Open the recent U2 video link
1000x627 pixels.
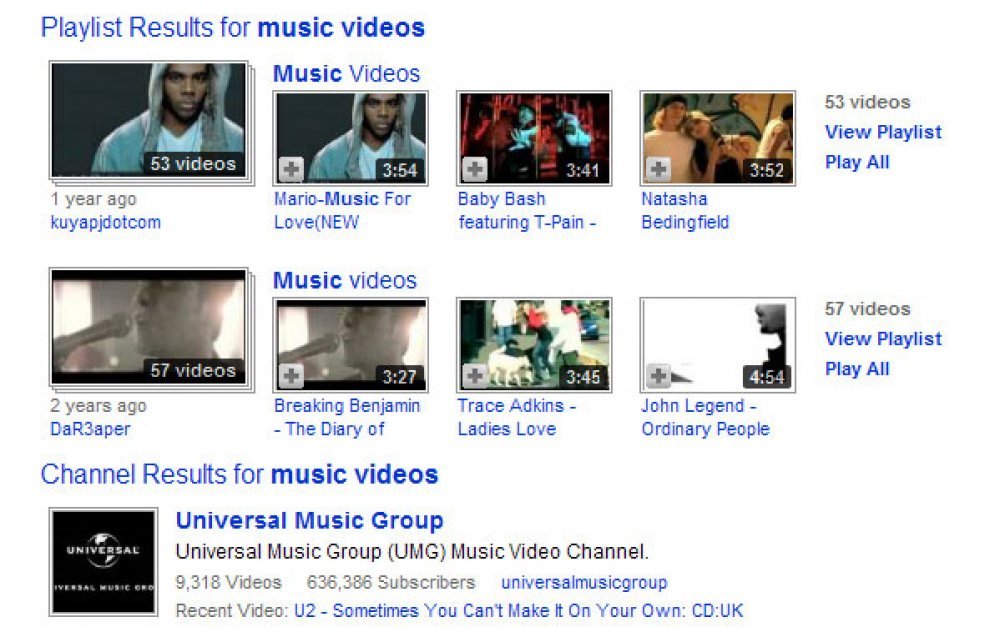[518, 610]
